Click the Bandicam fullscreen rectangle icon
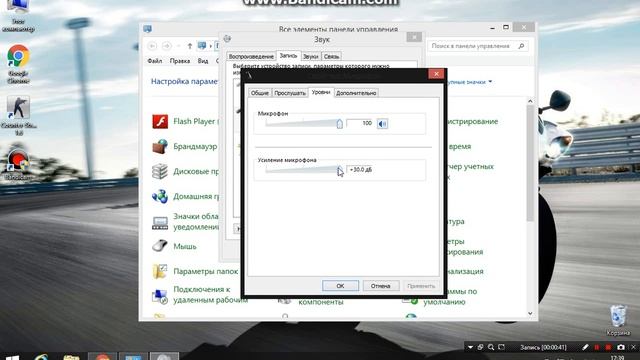 [x=502, y=347]
